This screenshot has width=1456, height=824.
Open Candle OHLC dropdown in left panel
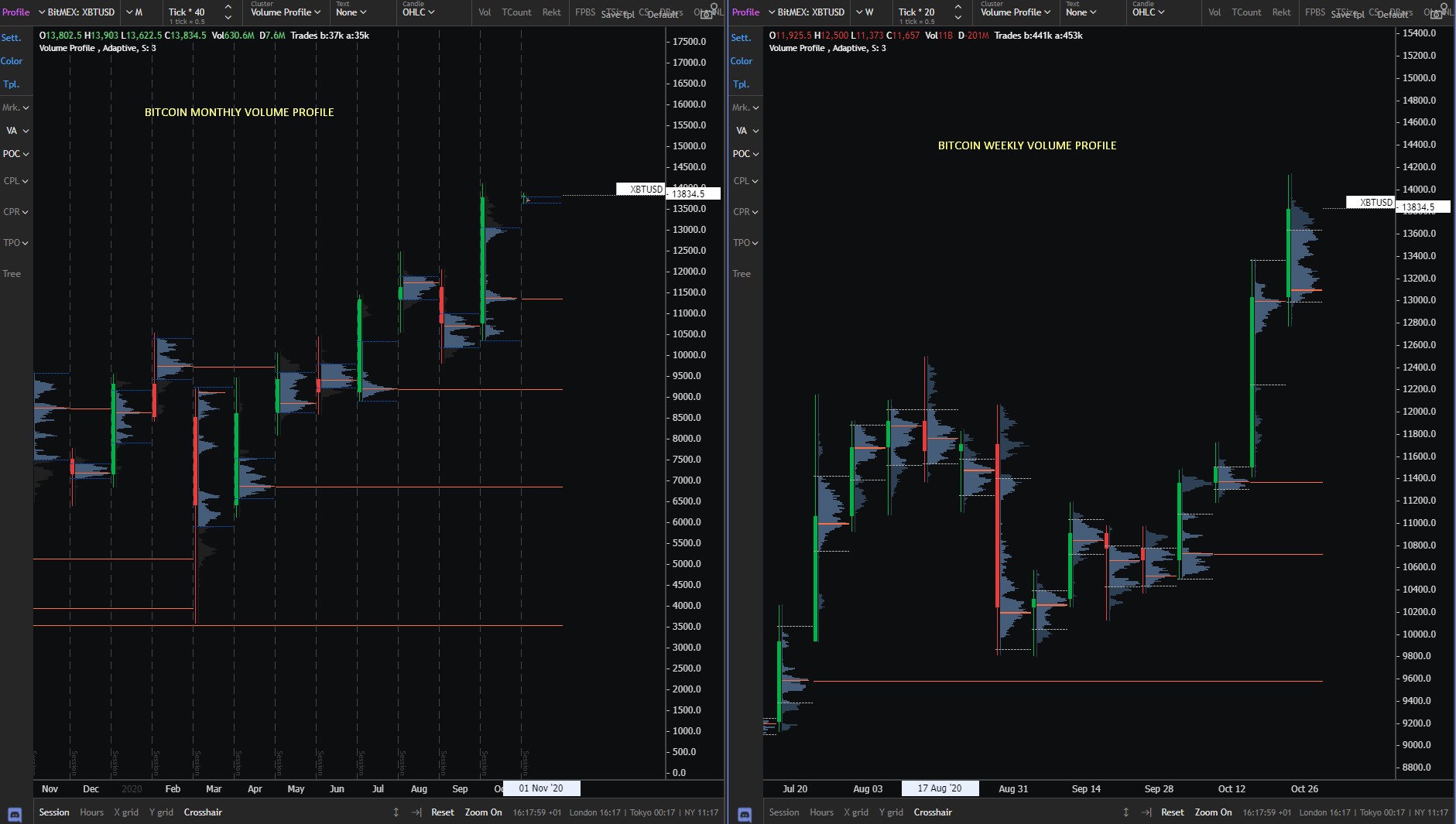[419, 12]
